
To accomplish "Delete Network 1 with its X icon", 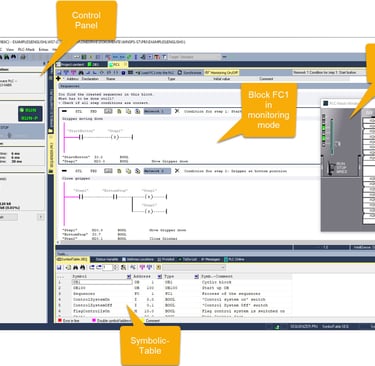I will [177, 111].
